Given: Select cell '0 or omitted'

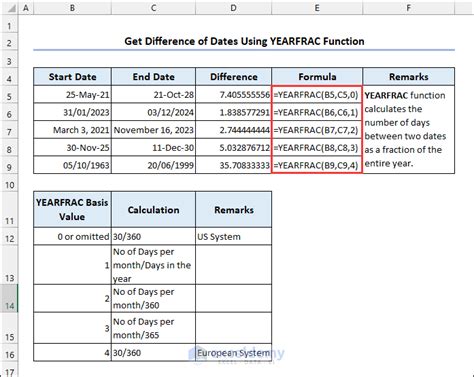Looking at the screenshot, I should point(72,237).
